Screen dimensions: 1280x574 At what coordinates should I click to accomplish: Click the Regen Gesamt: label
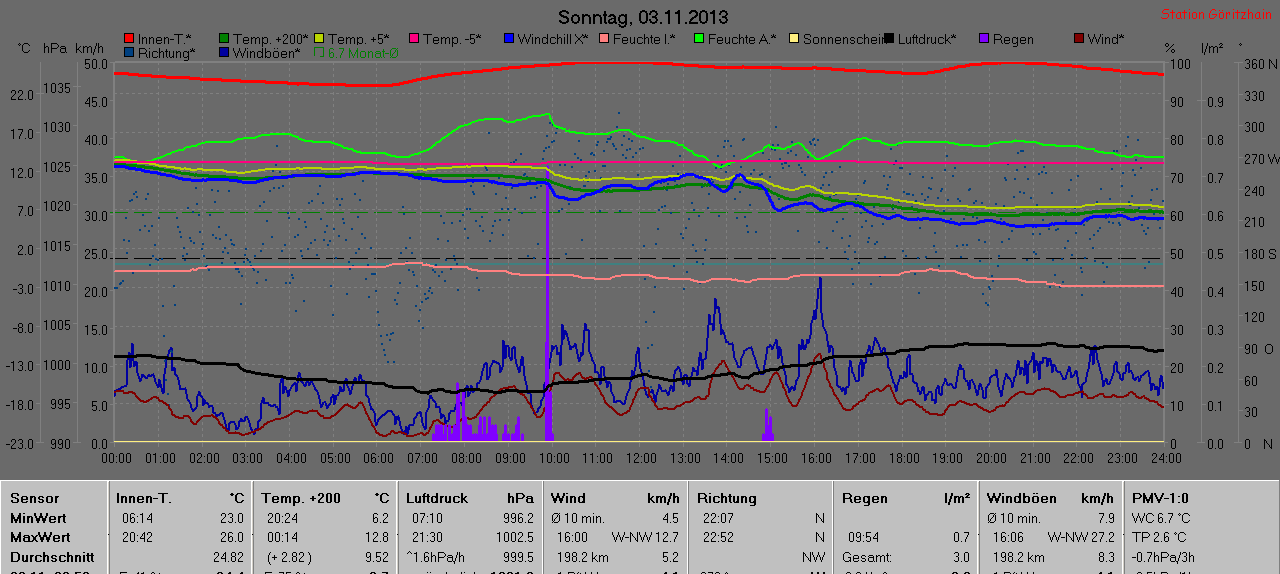point(865,557)
